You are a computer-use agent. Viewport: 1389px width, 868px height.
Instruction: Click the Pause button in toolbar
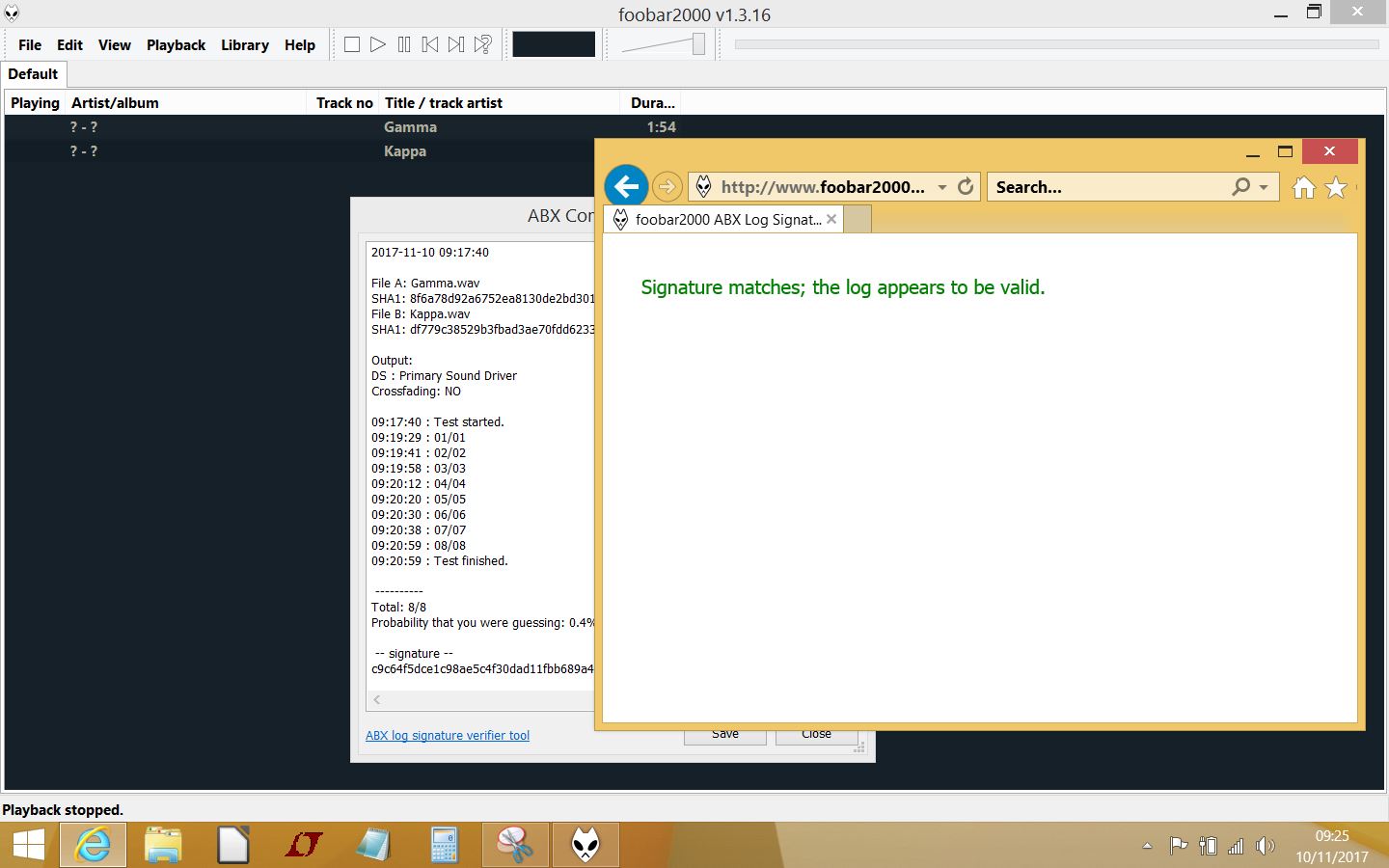[404, 44]
